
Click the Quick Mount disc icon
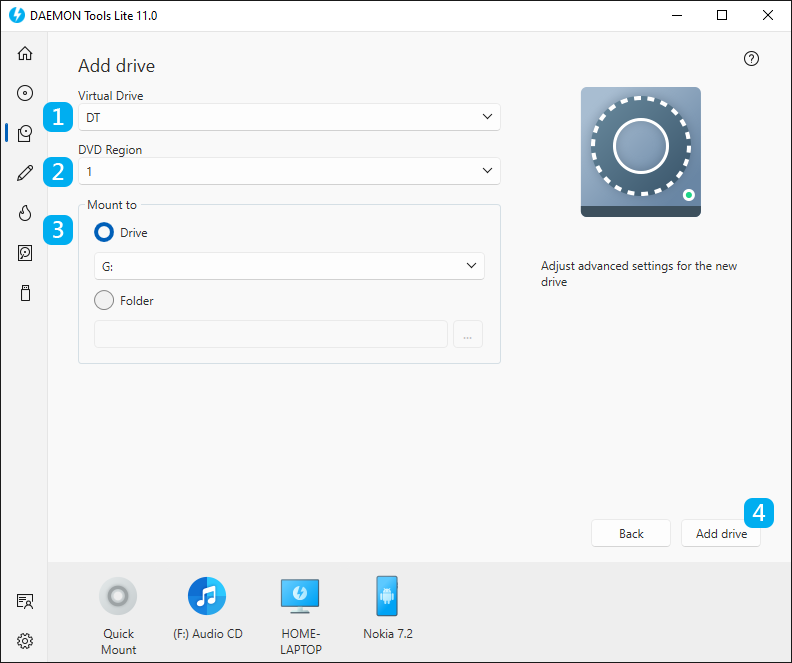coord(118,596)
